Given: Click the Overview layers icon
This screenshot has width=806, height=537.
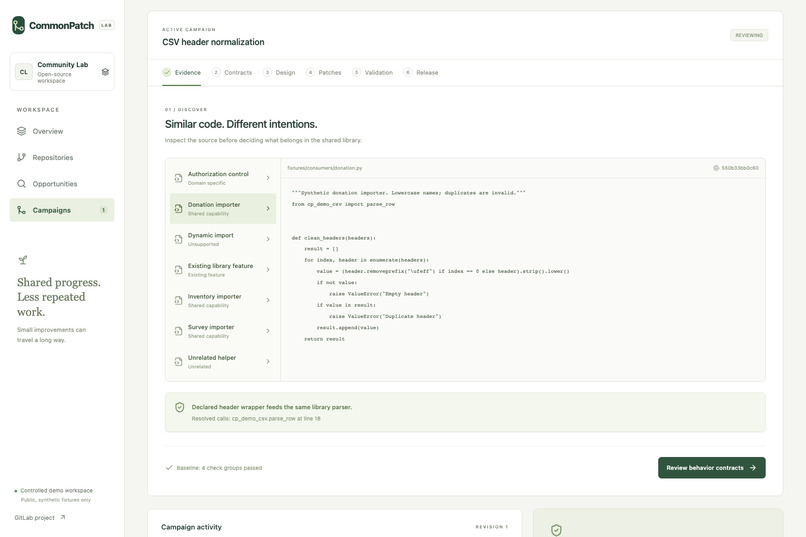Looking at the screenshot, I should pos(21,131).
